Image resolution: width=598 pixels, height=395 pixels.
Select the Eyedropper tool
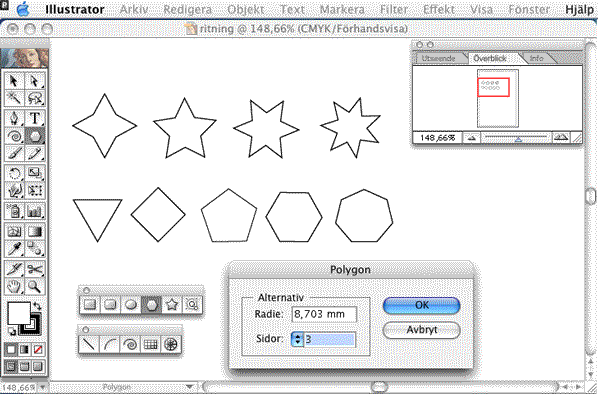(14, 249)
